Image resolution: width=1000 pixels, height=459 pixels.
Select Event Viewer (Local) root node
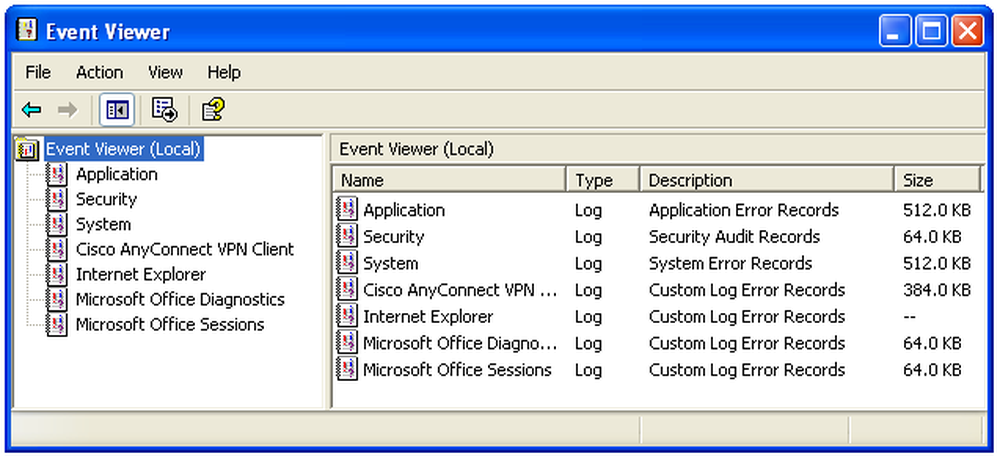pyautogui.click(x=124, y=149)
